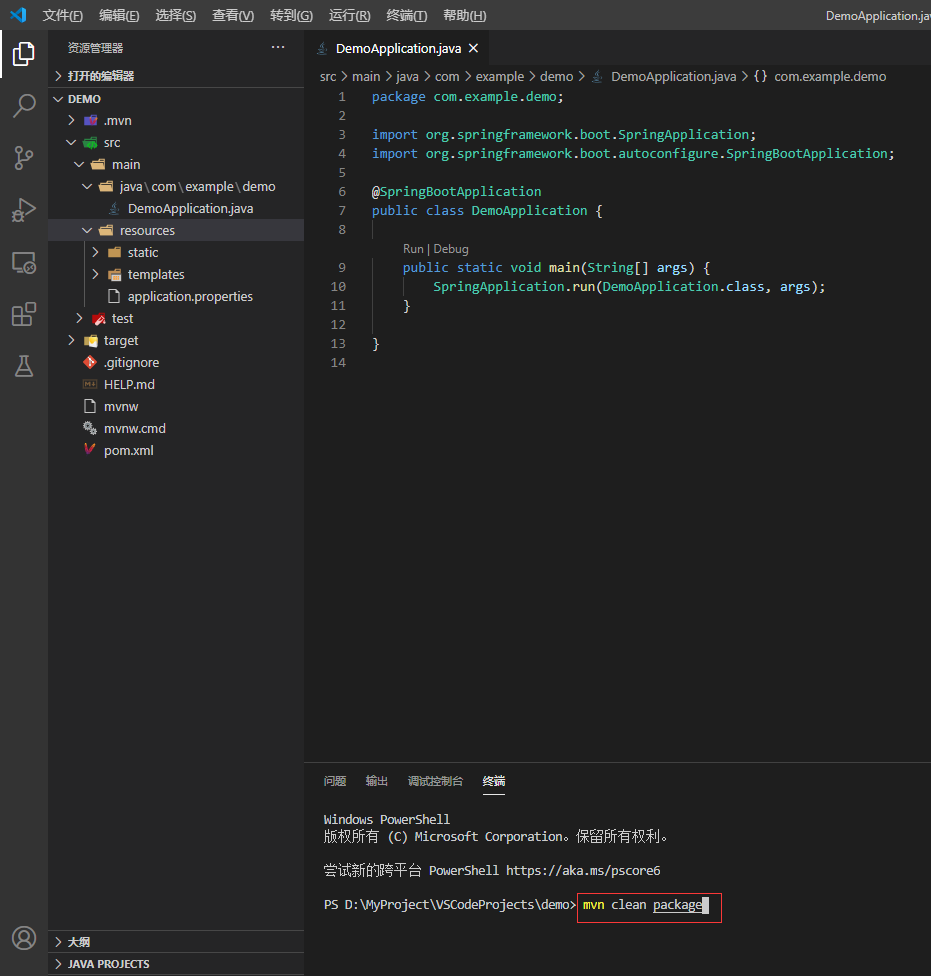Screen dimensions: 931x976
Task: Open the Testing view
Action: [24, 366]
